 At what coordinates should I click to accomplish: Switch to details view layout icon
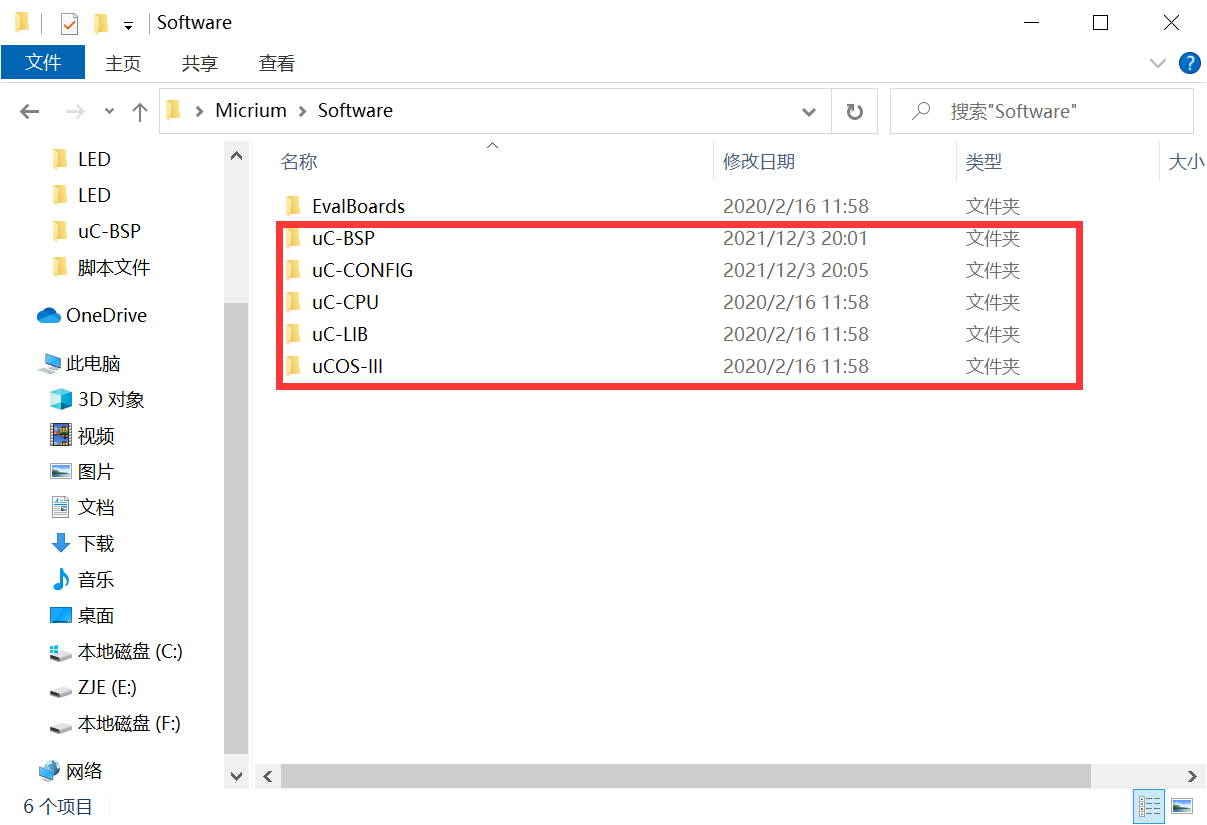click(1149, 805)
